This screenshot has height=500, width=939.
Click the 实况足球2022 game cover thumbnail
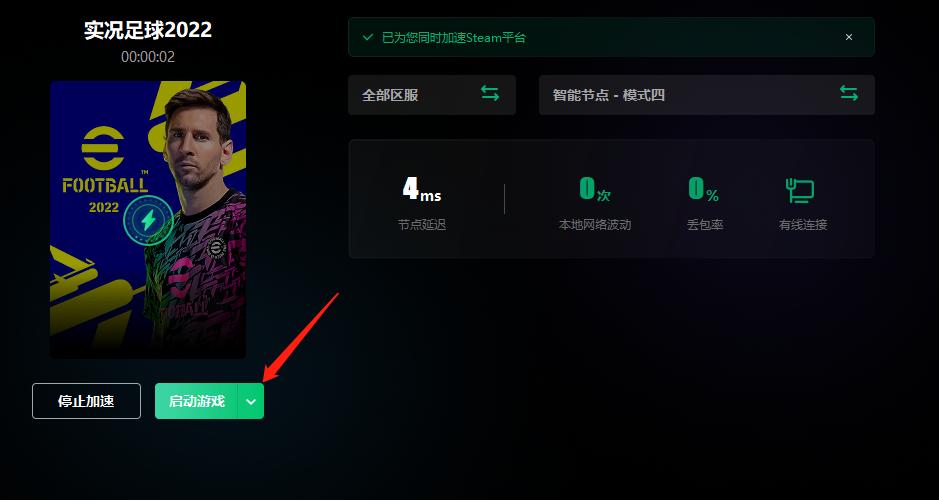coord(148,220)
